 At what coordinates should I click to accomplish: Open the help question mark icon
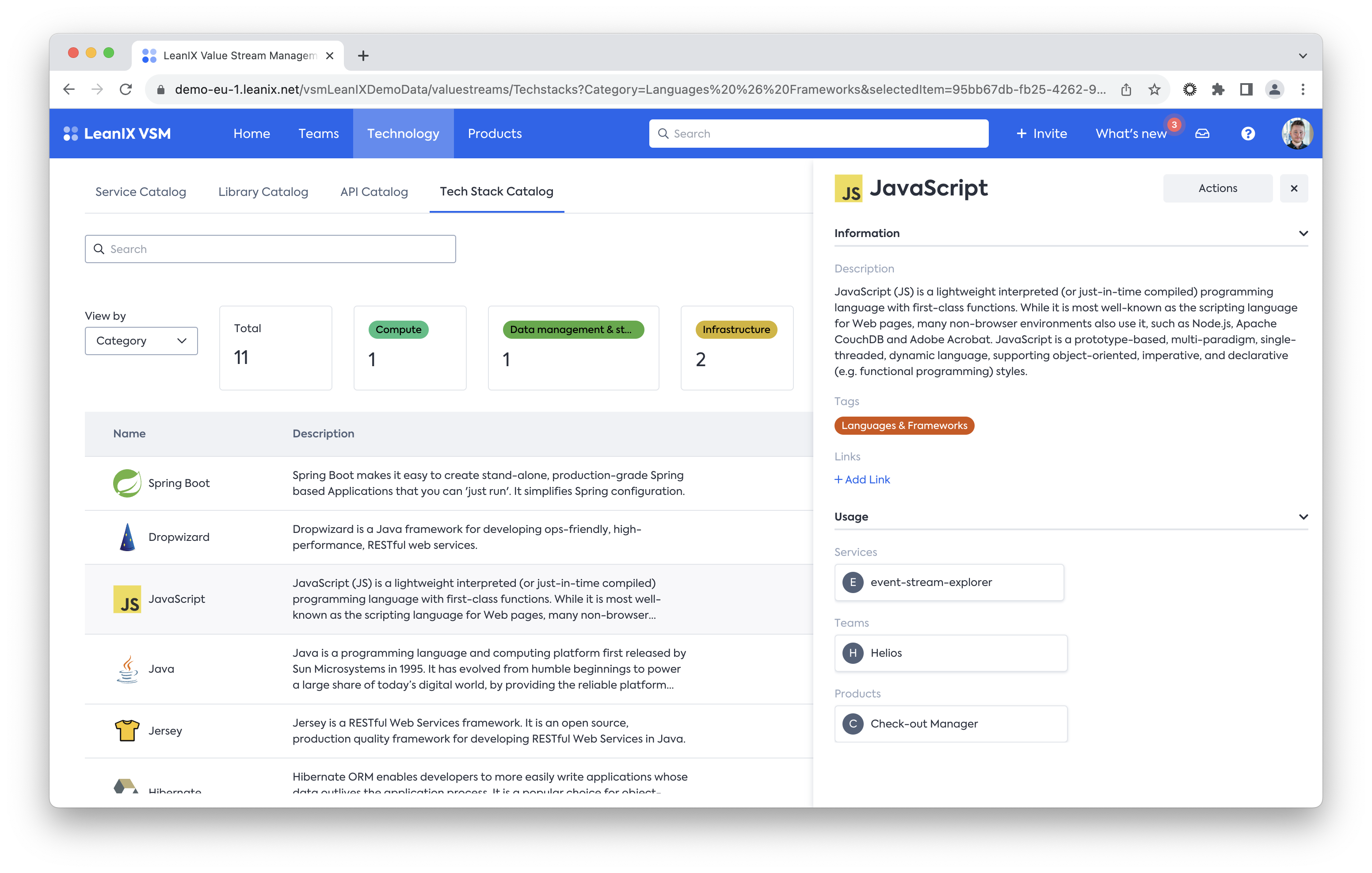coord(1248,134)
